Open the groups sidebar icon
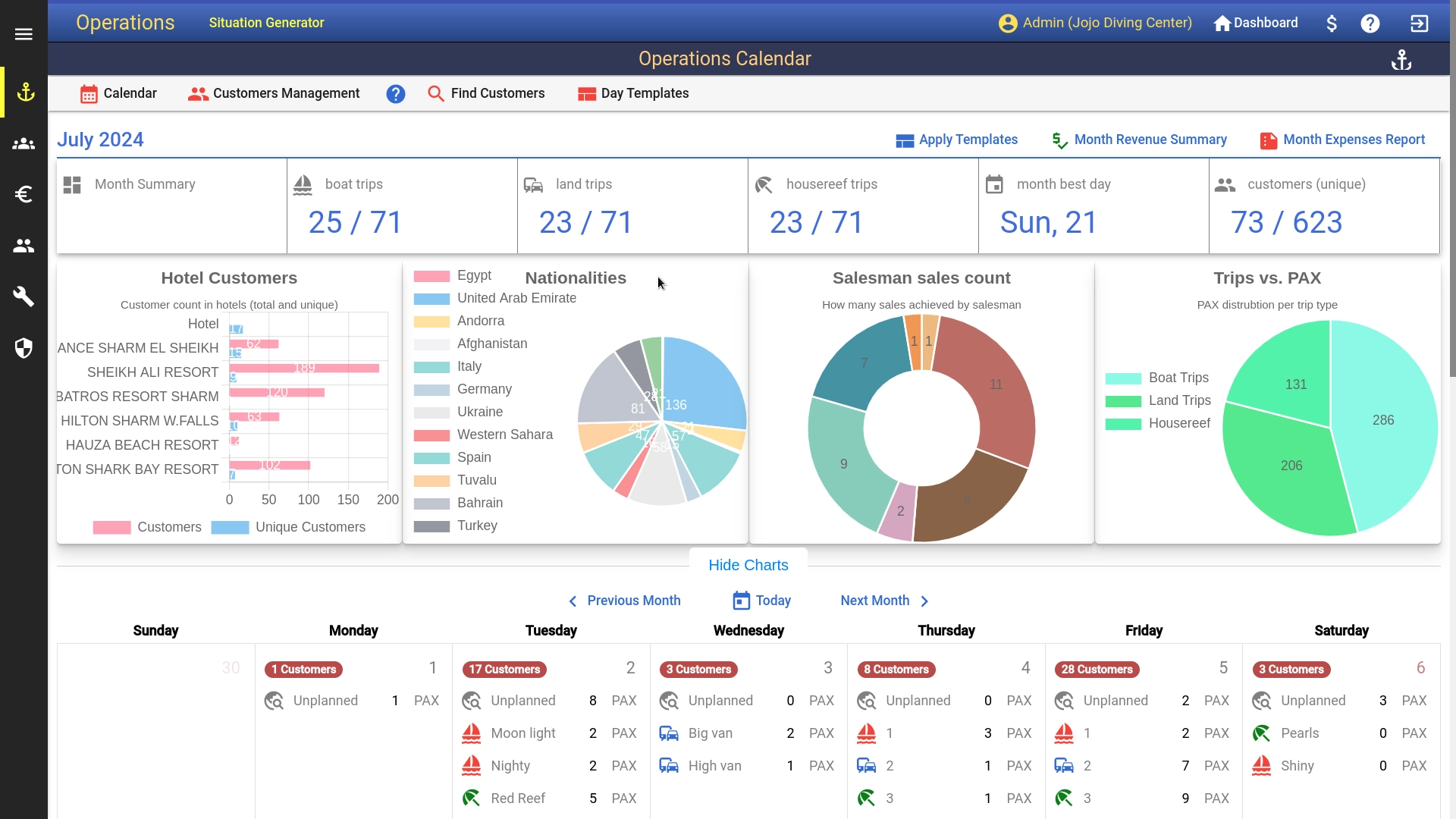 tap(24, 143)
